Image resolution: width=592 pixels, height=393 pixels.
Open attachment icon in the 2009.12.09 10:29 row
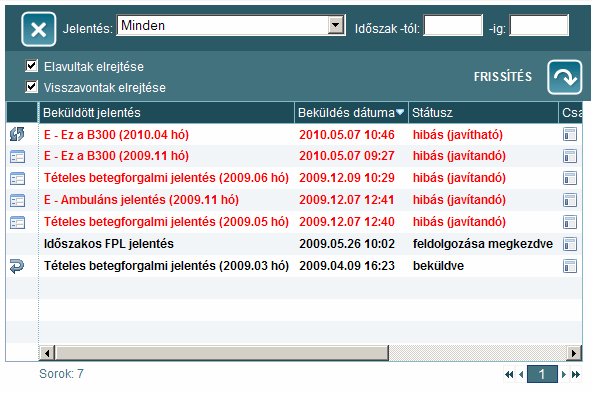click(x=570, y=178)
